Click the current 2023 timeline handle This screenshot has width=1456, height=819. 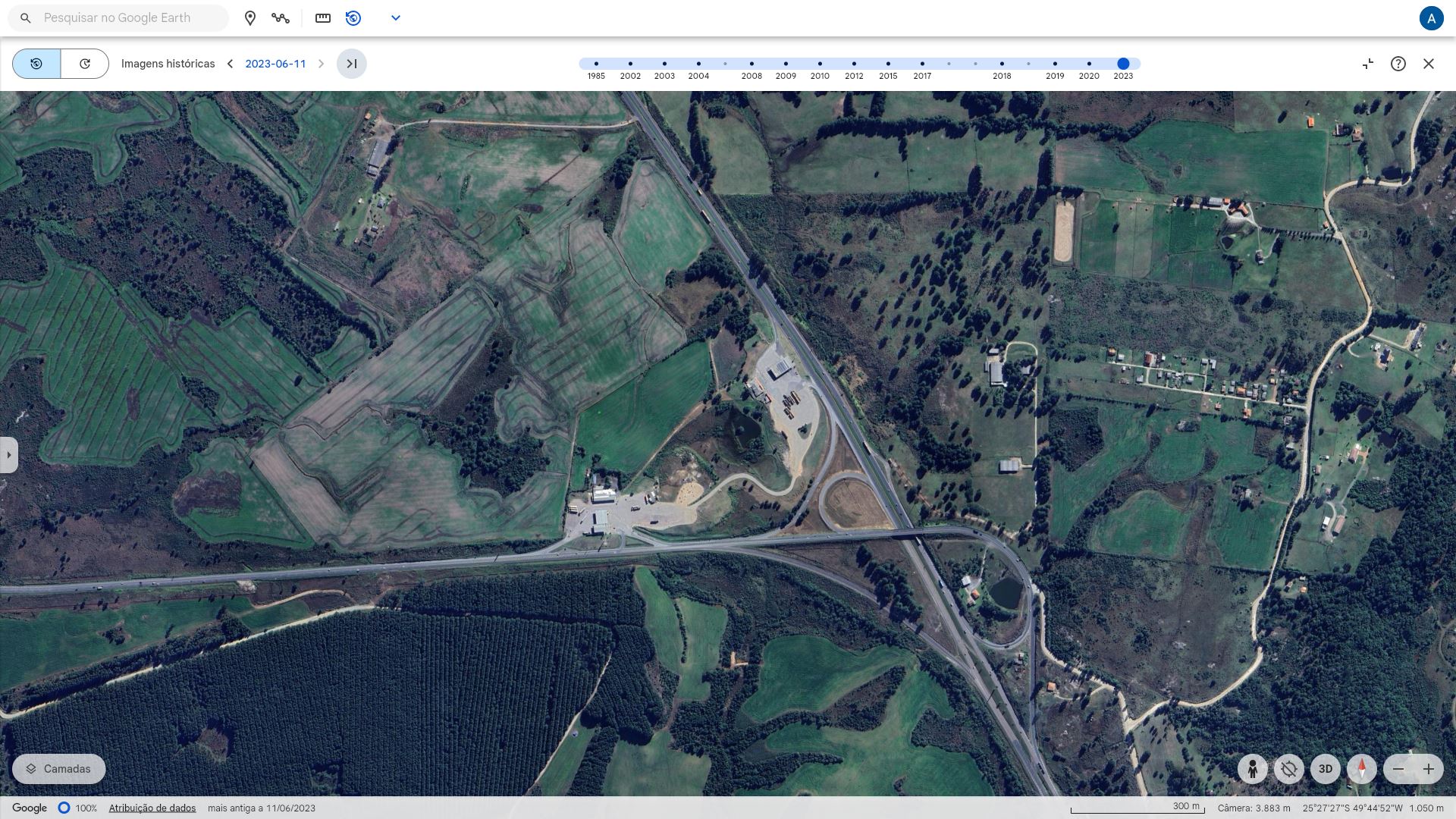[x=1123, y=64]
